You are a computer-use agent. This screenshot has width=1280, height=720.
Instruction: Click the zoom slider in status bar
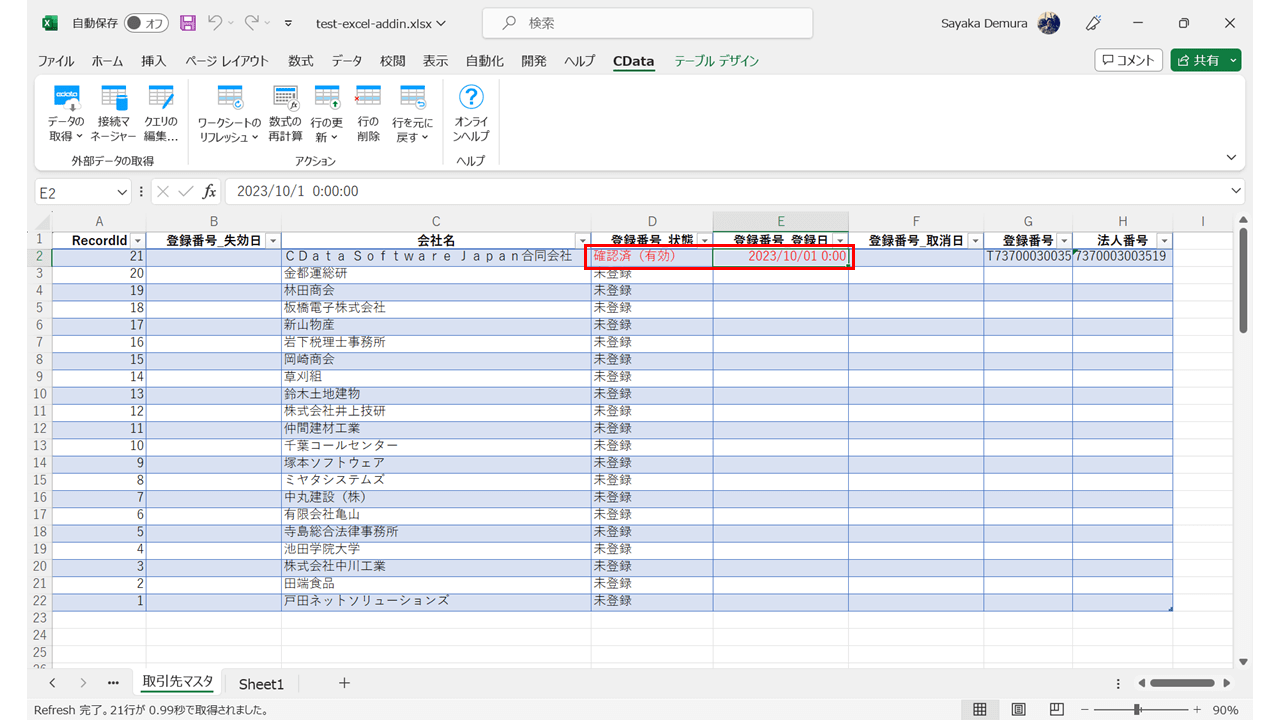[x=1137, y=709]
